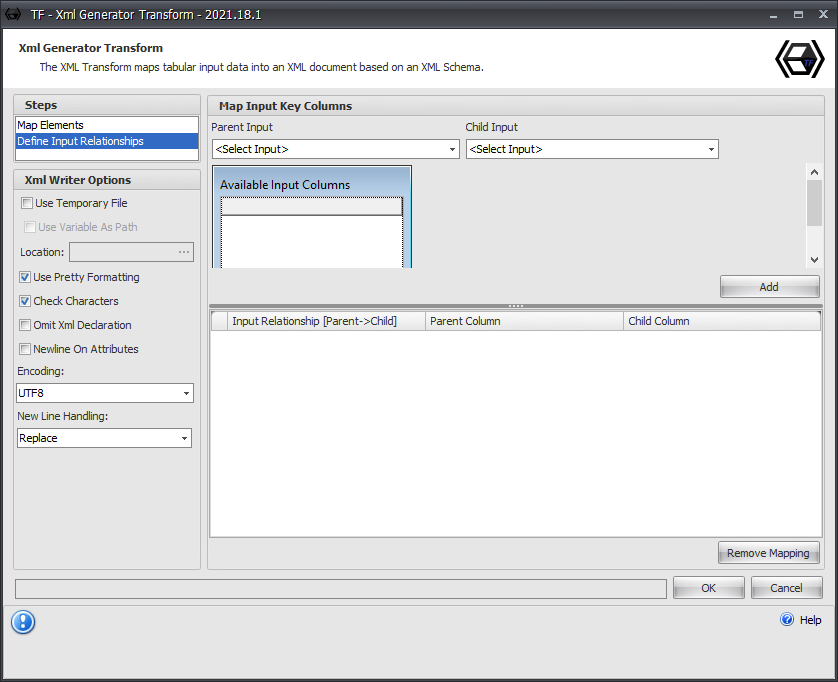Open the Location browse ellipsis button
Screen dimensions: 838x682
click(184, 251)
